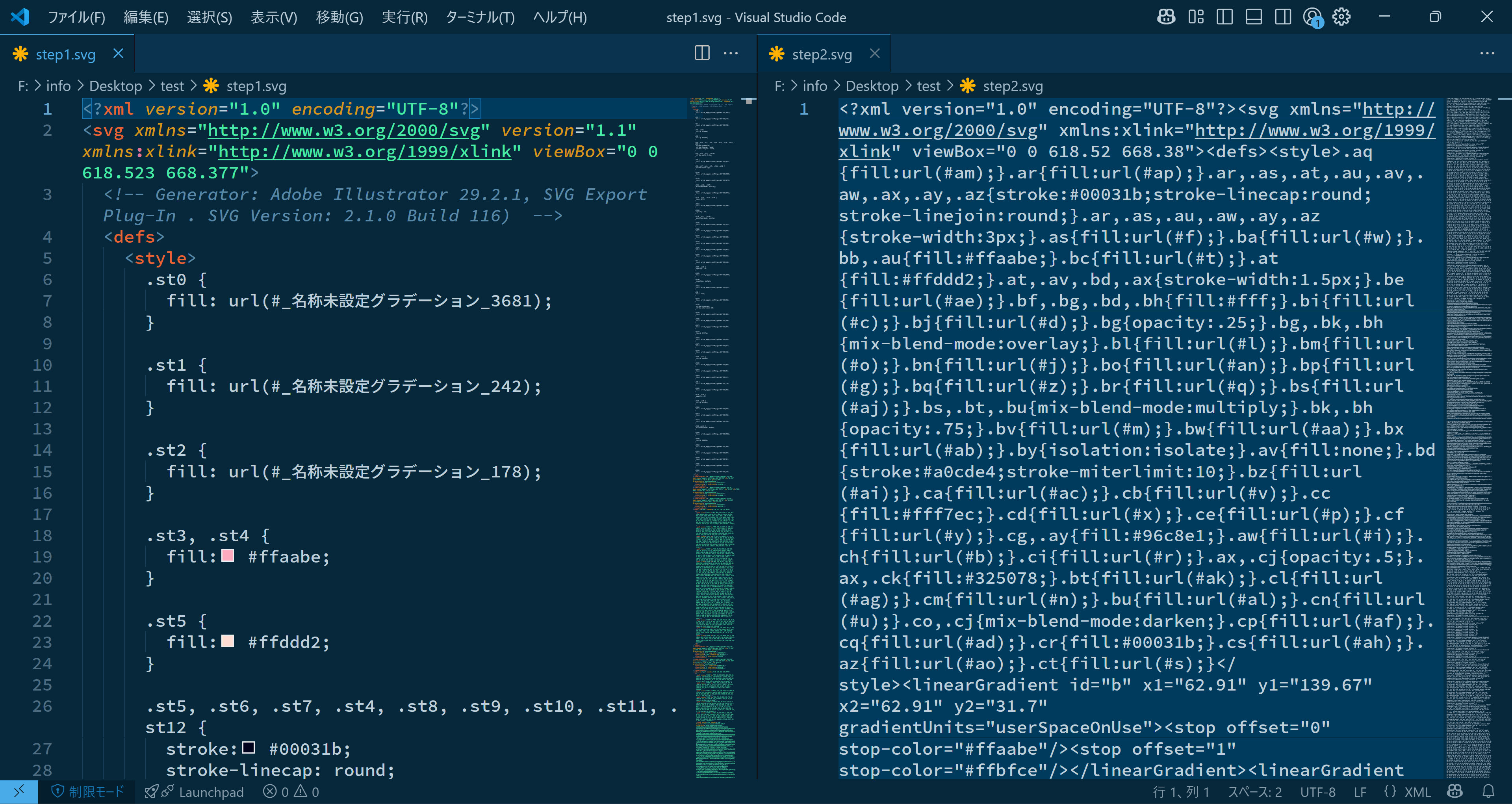The image size is (1512, 804).
Task: Open the Manage gear settings icon
Action: coord(1342,17)
